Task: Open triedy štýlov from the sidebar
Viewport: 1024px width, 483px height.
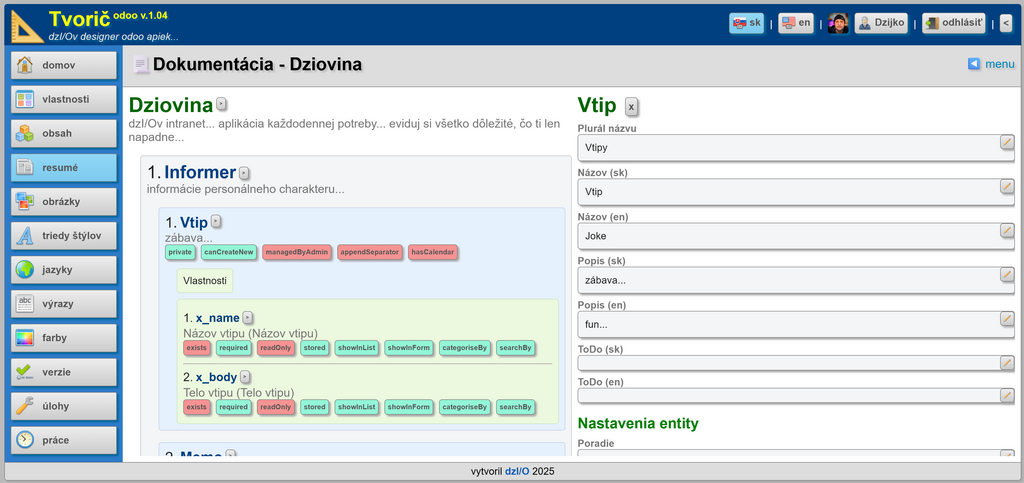Action: coord(64,236)
